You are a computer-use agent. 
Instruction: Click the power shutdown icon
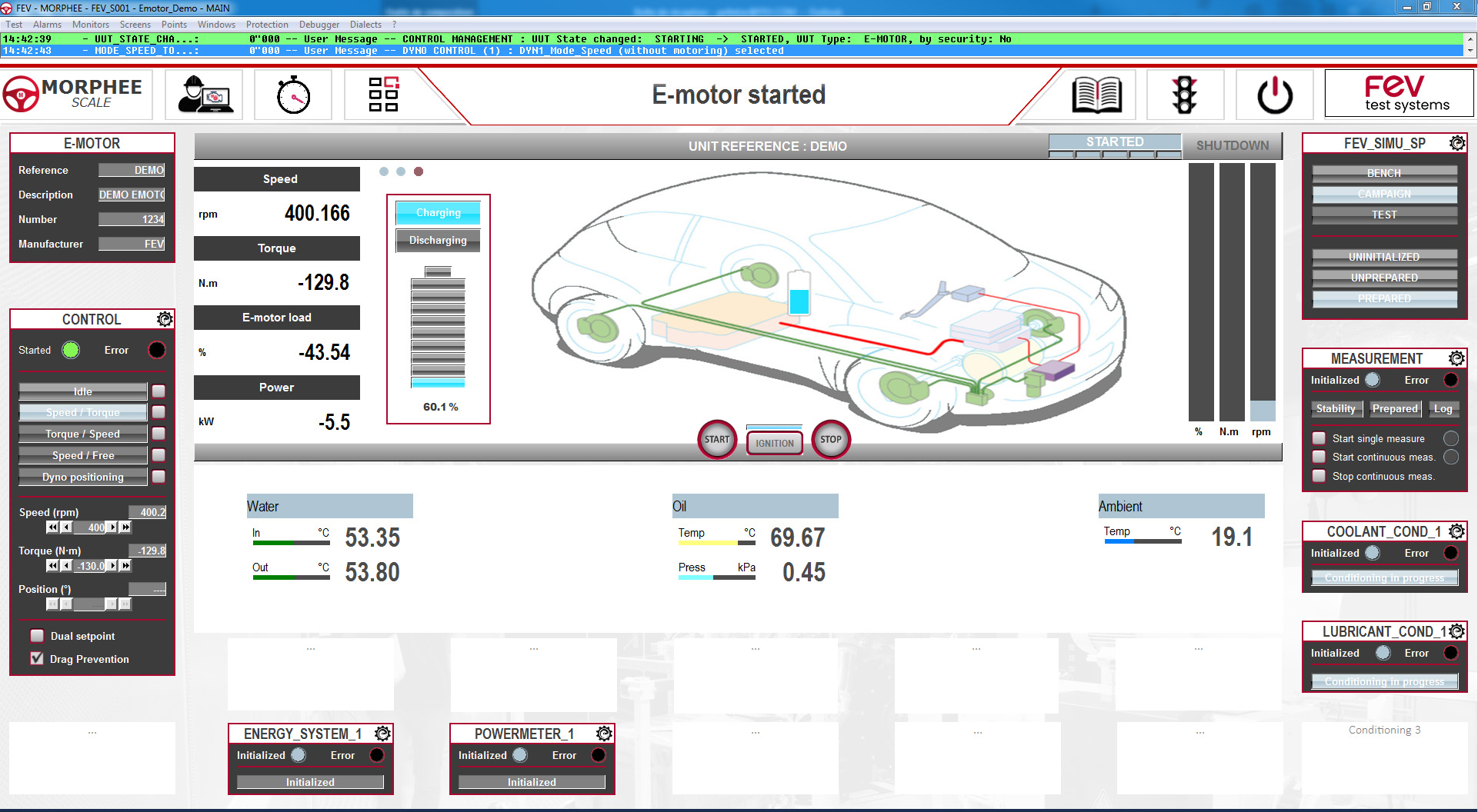(x=1275, y=95)
